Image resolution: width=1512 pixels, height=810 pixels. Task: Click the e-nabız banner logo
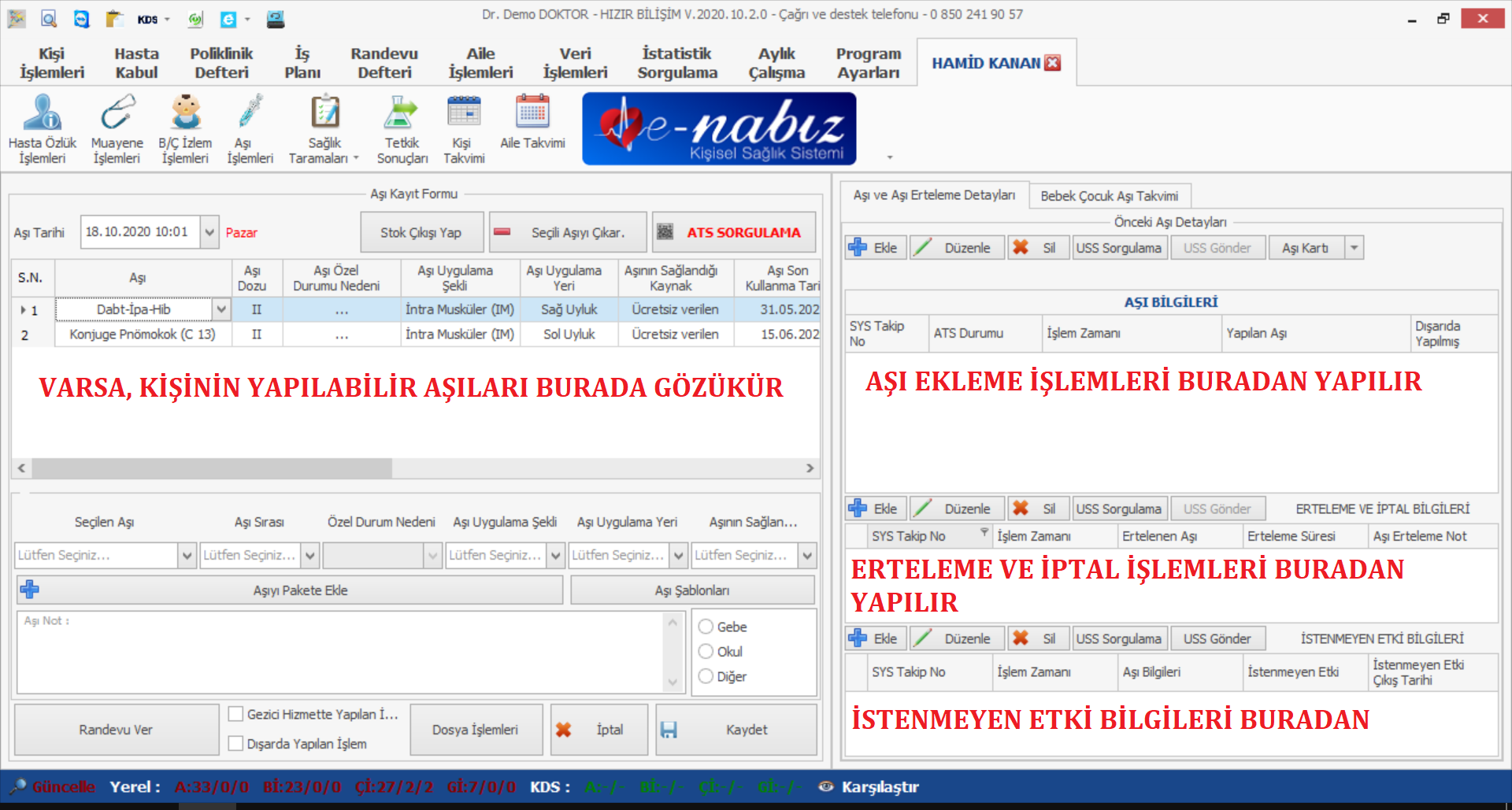click(719, 128)
